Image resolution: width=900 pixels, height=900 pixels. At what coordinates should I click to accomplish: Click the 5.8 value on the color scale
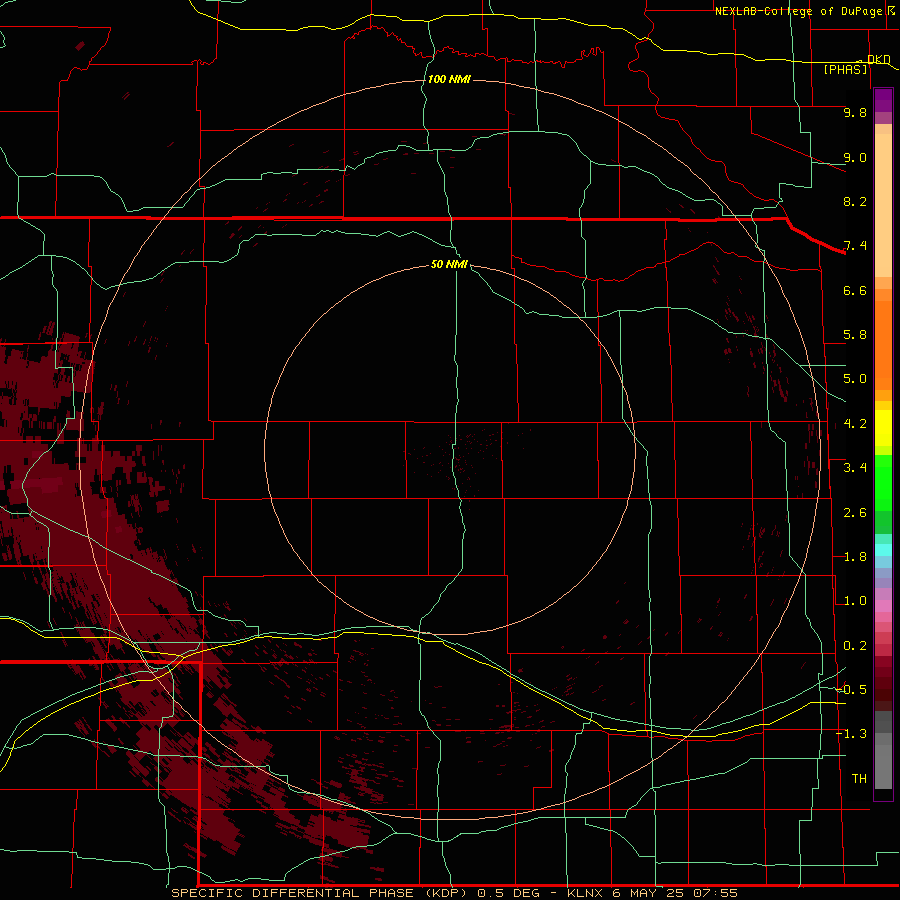click(855, 335)
